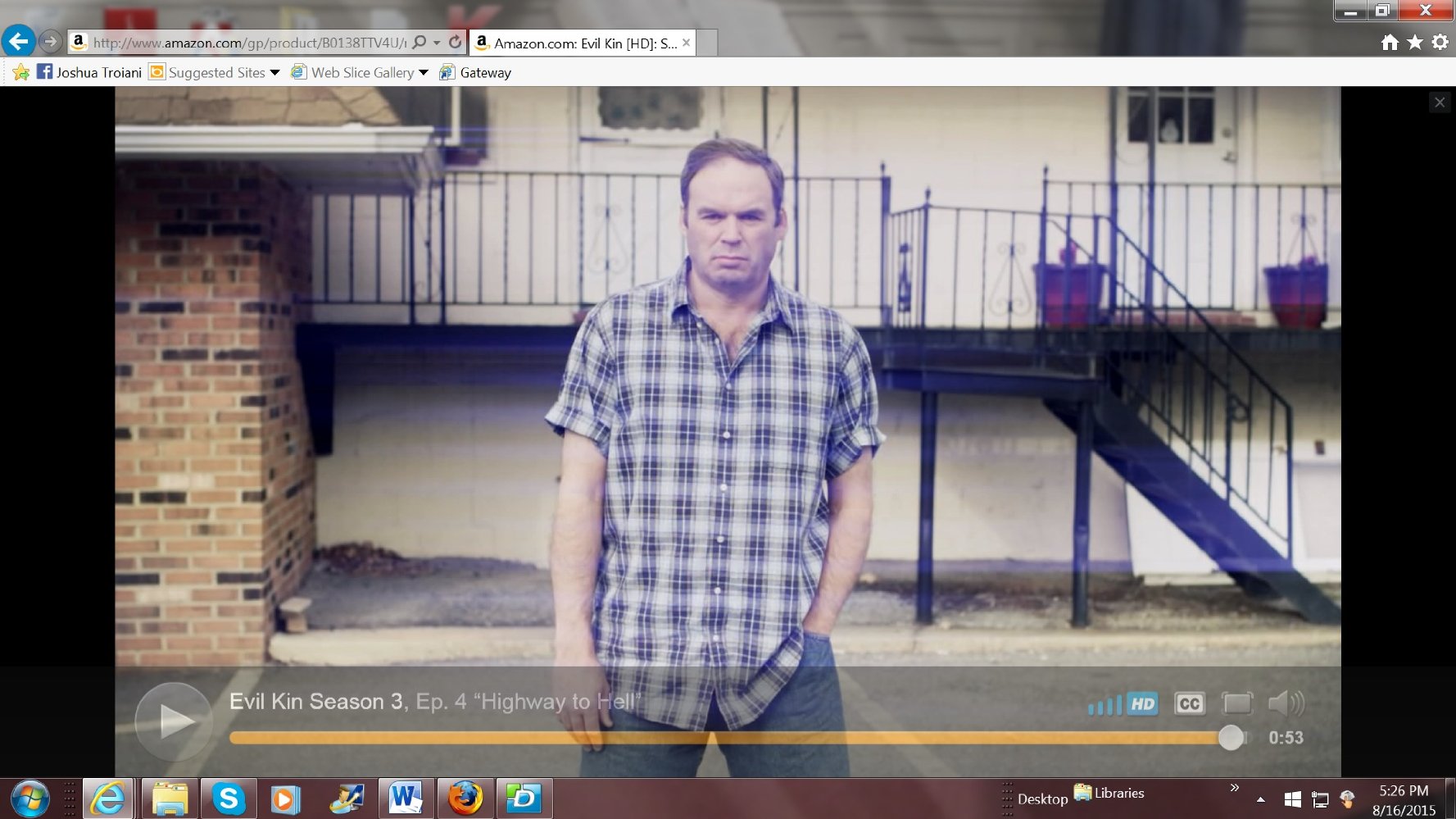
Task: Go to the browser Home page icon
Action: (1390, 43)
